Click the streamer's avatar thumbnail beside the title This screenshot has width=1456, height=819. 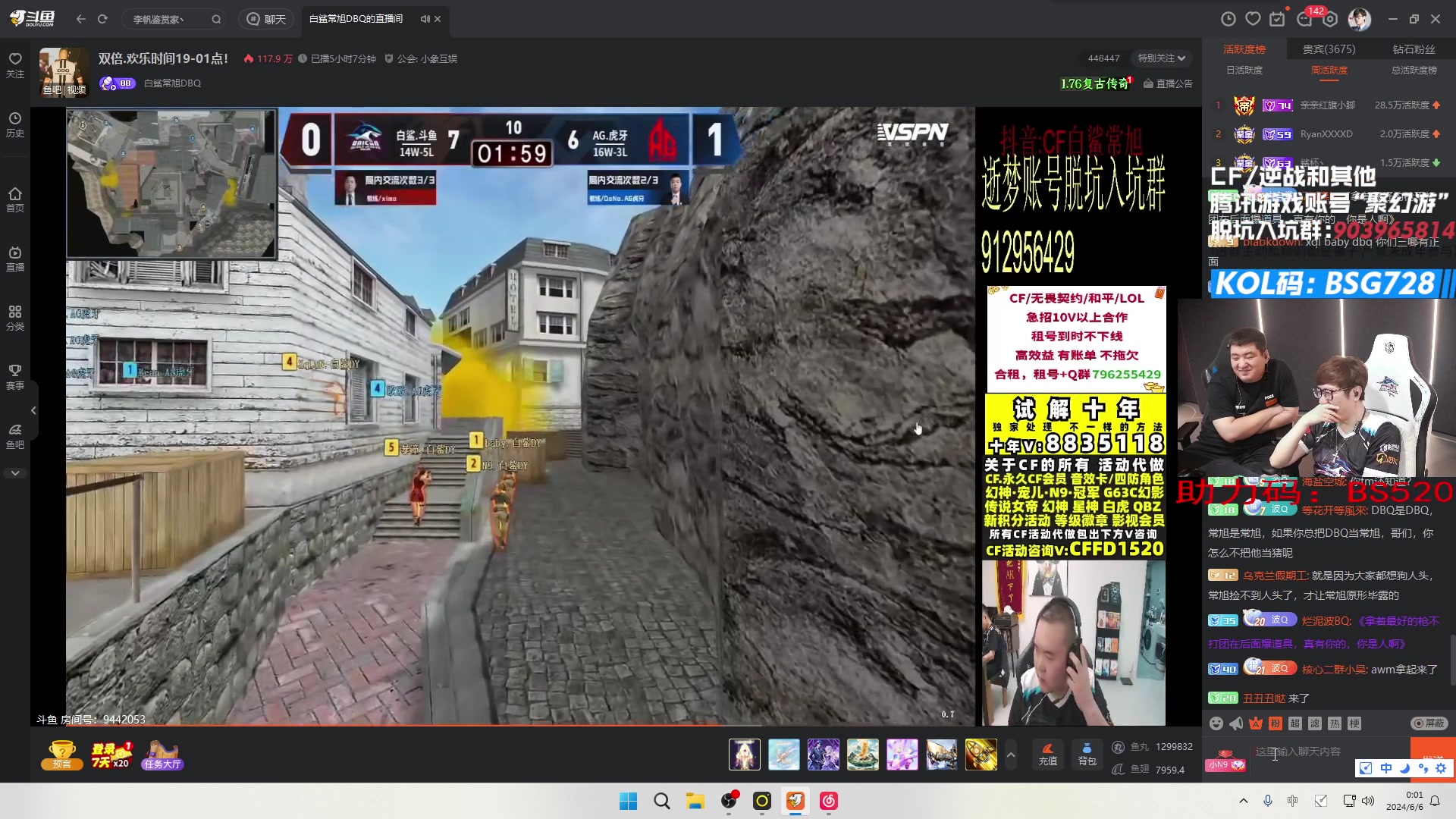coord(64,72)
